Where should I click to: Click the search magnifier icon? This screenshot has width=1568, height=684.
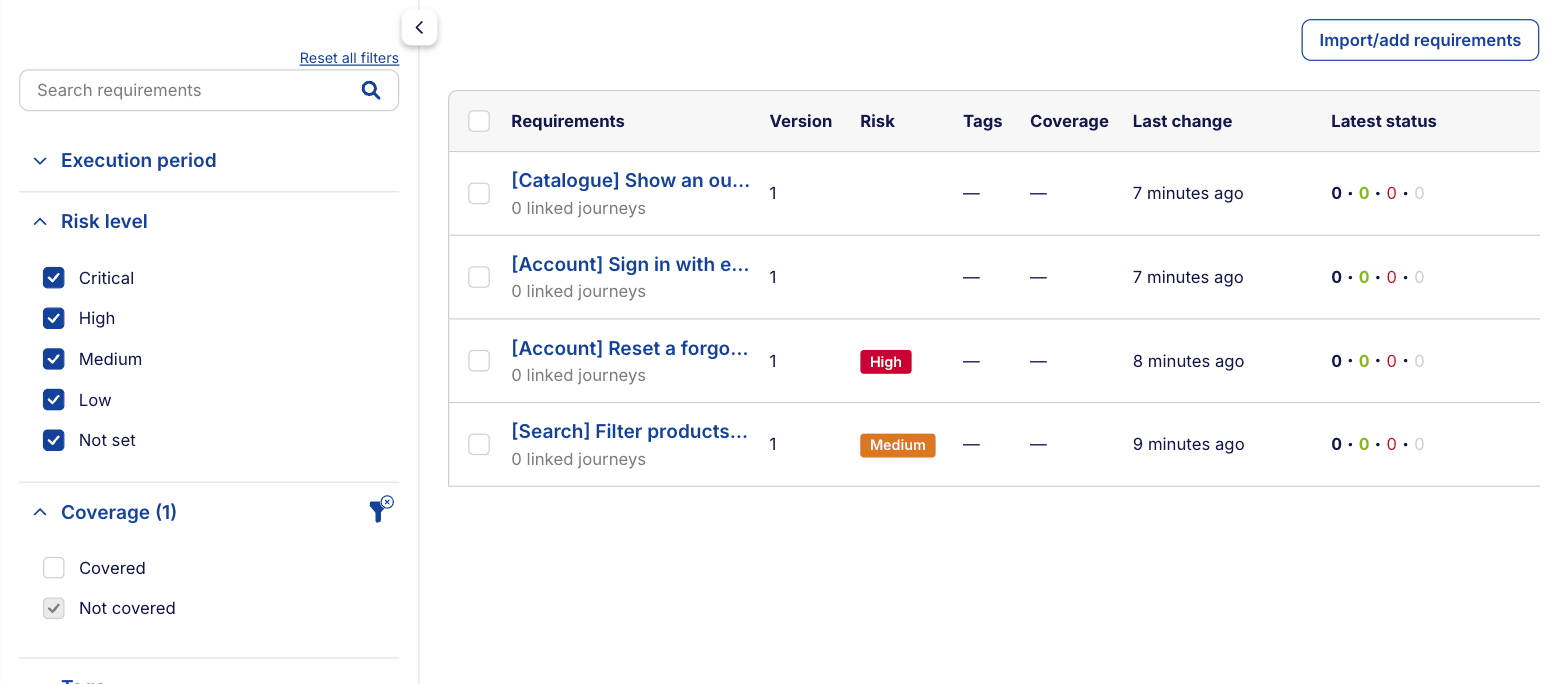click(371, 90)
